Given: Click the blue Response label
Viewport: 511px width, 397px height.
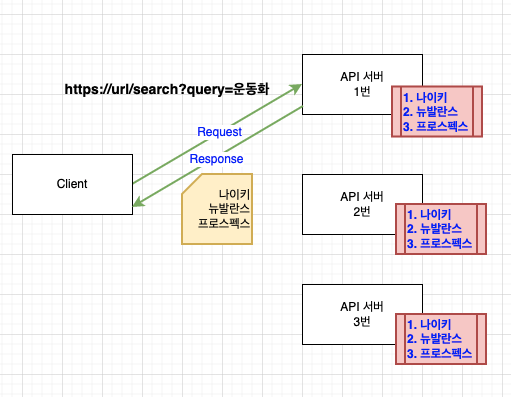Looking at the screenshot, I should coord(216,159).
